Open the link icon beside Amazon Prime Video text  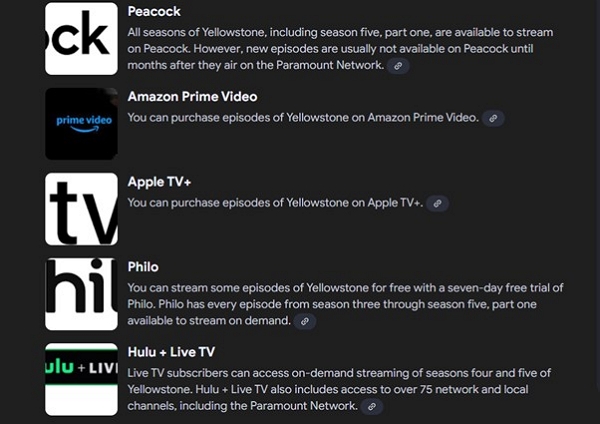pyautogui.click(x=493, y=118)
